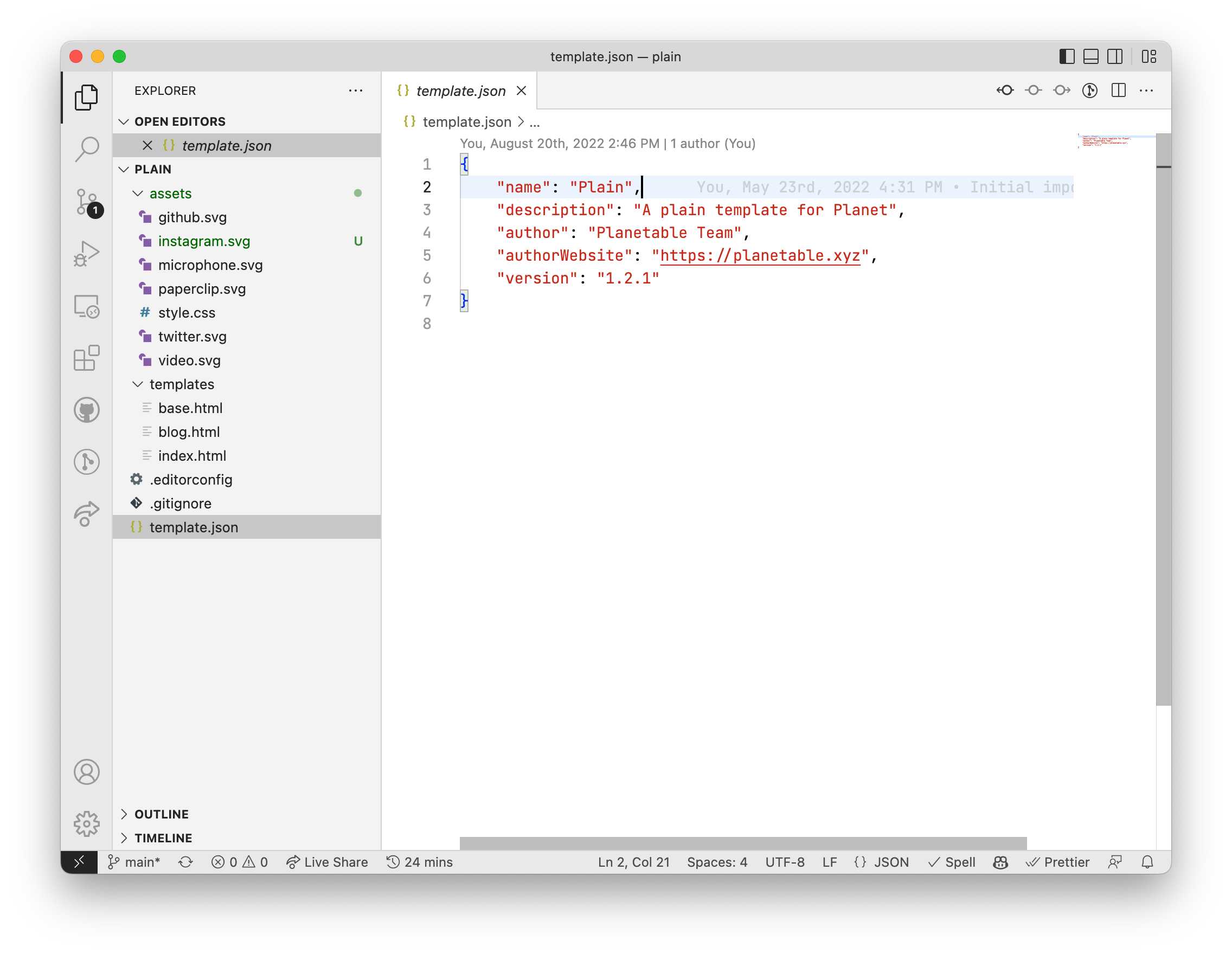Collapse the assets folder
The height and width of the screenshot is (954, 1232).
pyautogui.click(x=170, y=194)
